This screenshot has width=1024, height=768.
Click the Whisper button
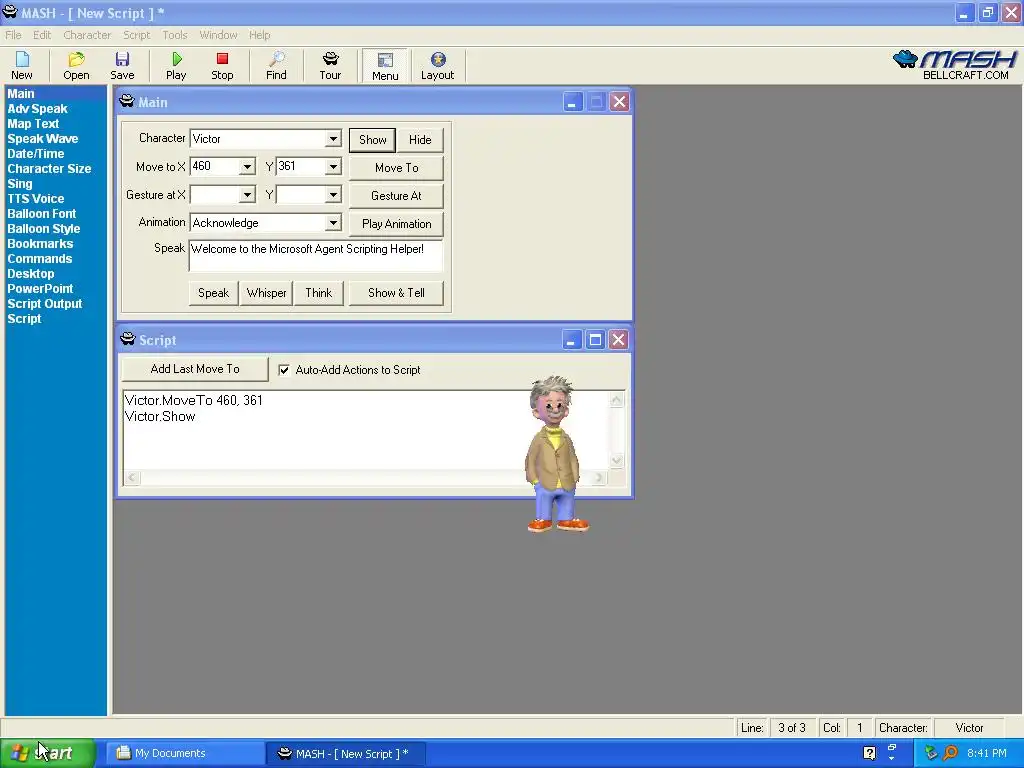coord(266,293)
